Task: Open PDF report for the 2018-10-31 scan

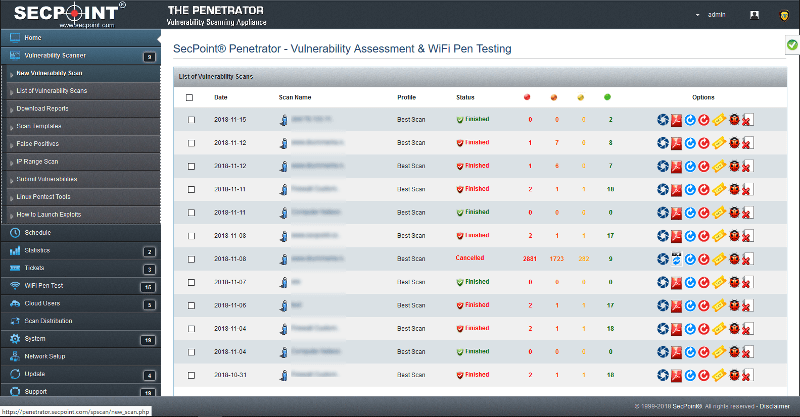Action: click(677, 375)
